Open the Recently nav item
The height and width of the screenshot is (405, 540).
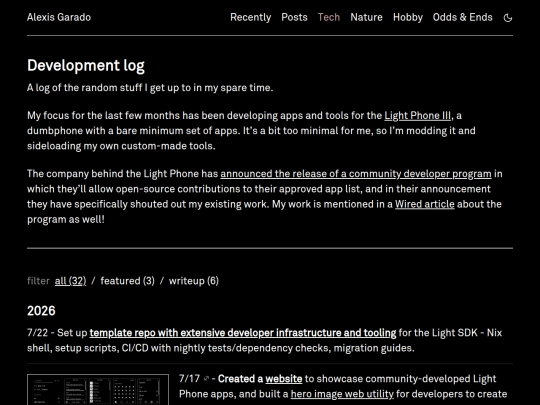click(250, 17)
